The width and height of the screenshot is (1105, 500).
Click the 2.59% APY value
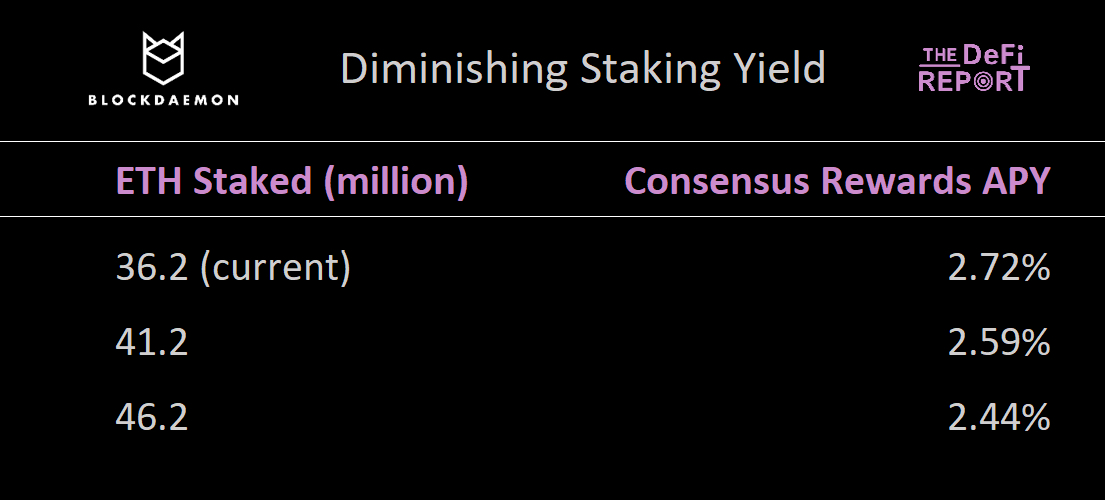998,343
